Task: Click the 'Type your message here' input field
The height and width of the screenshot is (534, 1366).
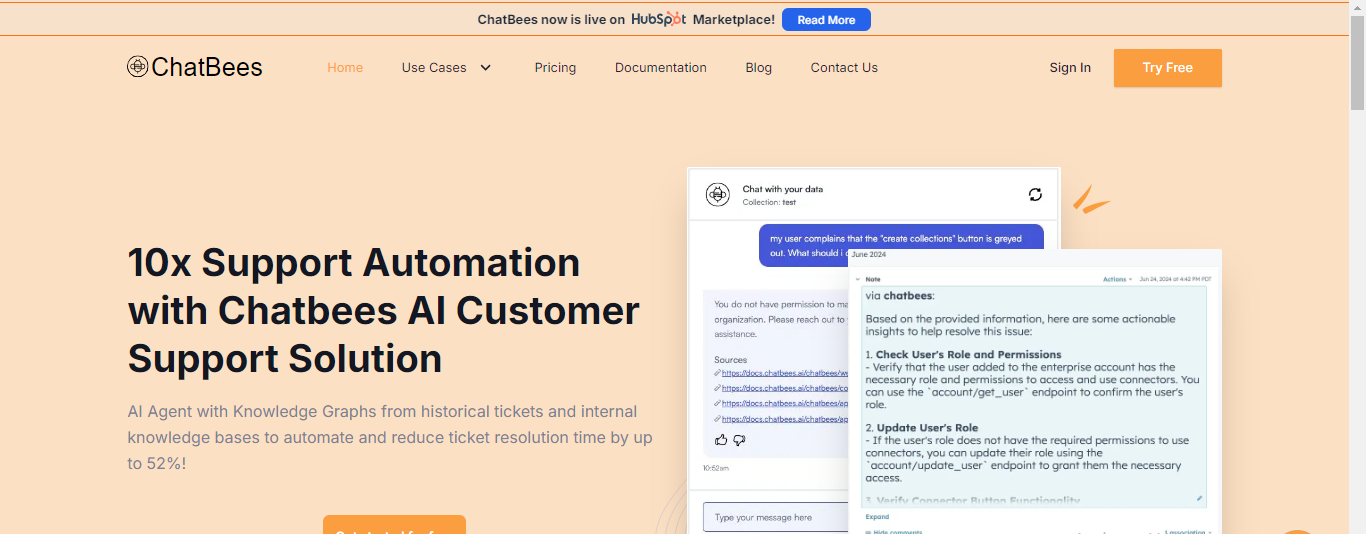Action: click(x=775, y=517)
